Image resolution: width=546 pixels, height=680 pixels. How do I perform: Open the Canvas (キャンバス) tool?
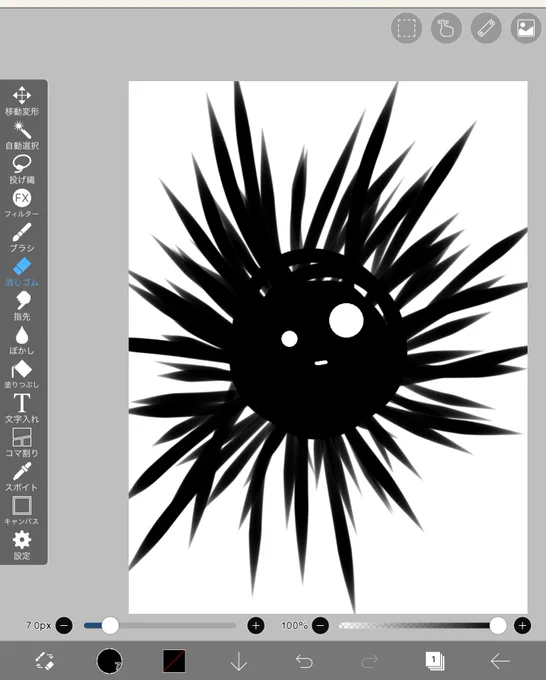click(22, 512)
